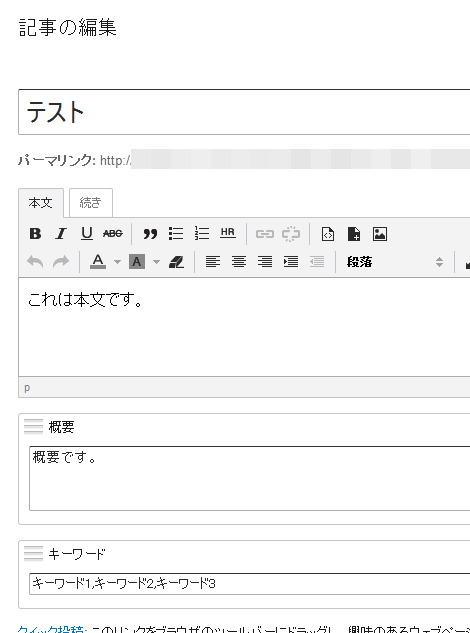Click the 記事の編集 heading

pos(68,27)
